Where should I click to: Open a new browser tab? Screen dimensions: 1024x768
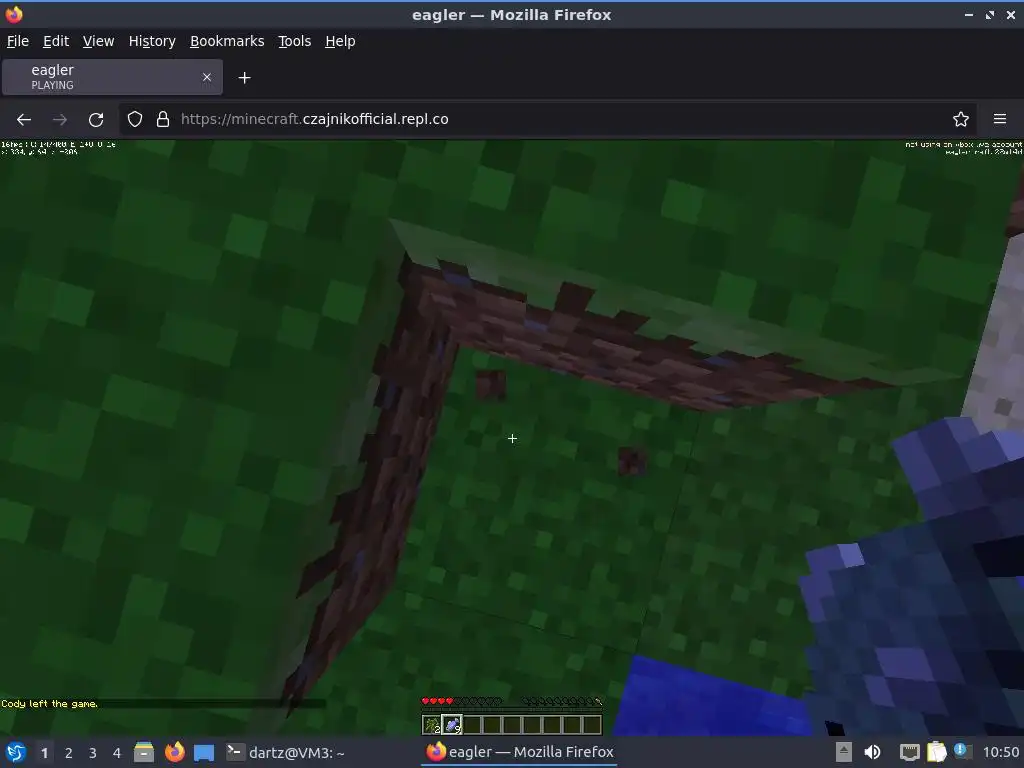point(244,78)
